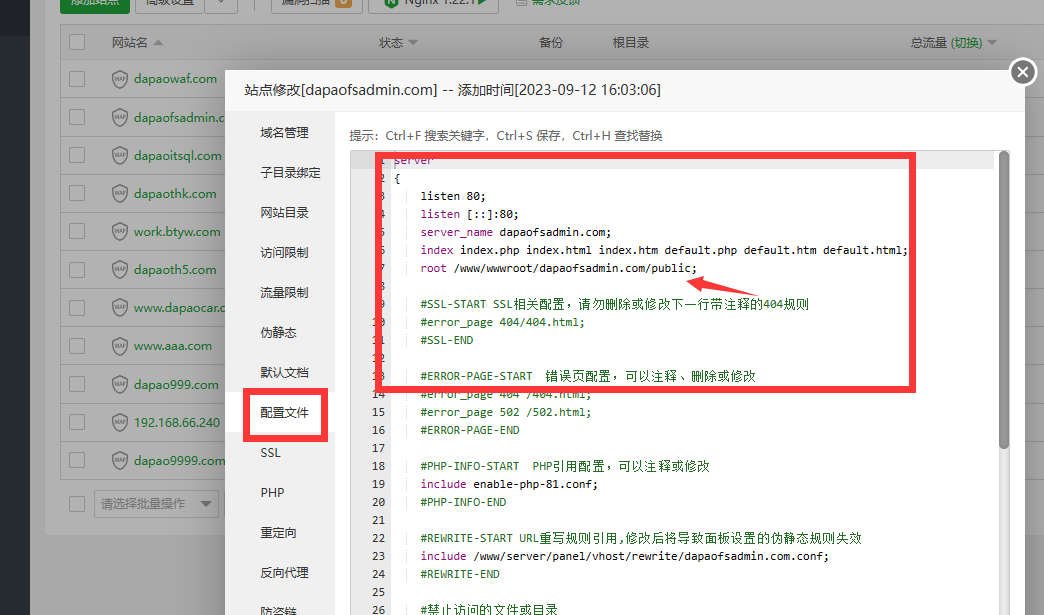Viewport: 1044px width, 615px height.
Task: Sort by 网站名 column arrow
Action: (x=158, y=43)
